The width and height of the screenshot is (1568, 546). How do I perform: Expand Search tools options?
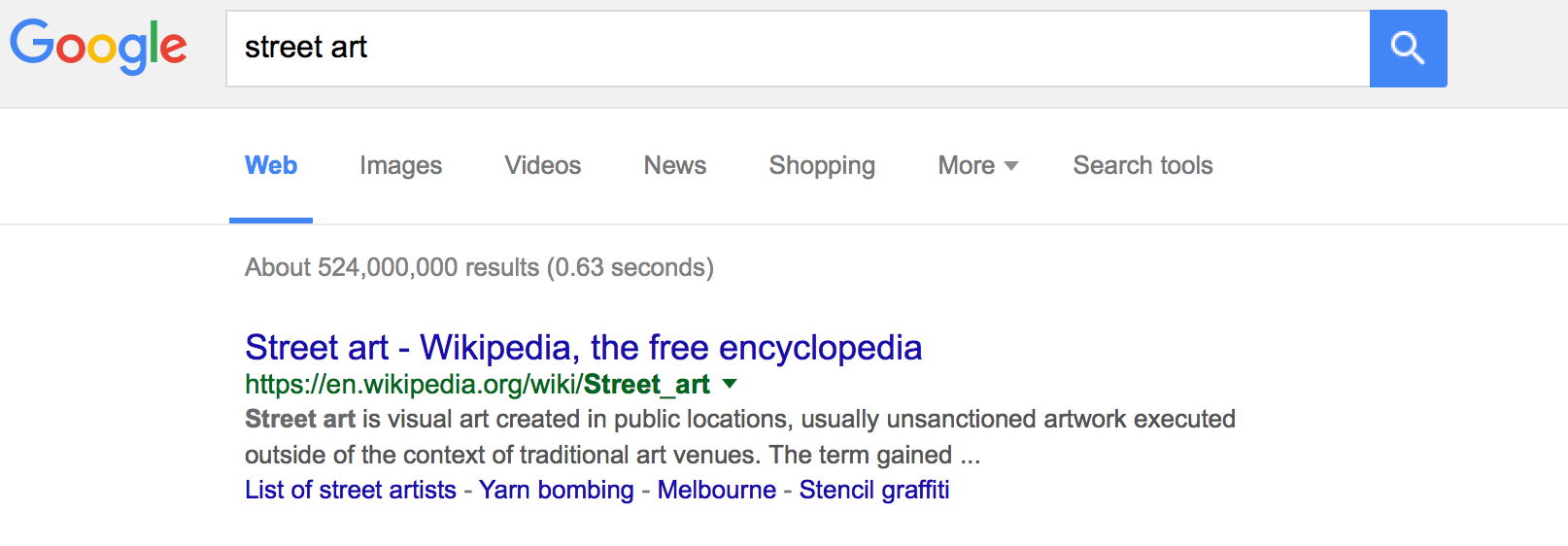click(1142, 166)
